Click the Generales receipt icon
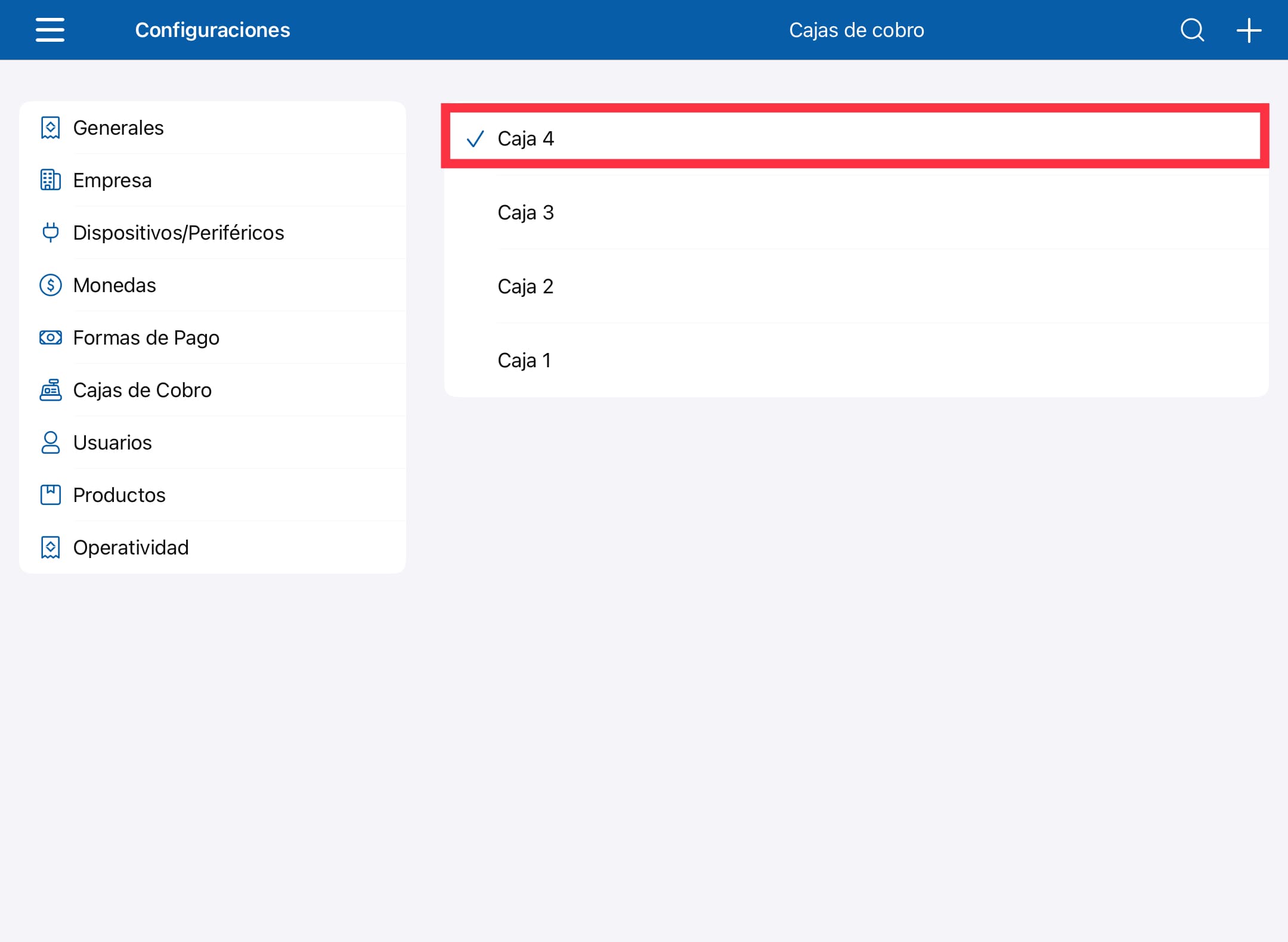1288x942 pixels. point(51,128)
